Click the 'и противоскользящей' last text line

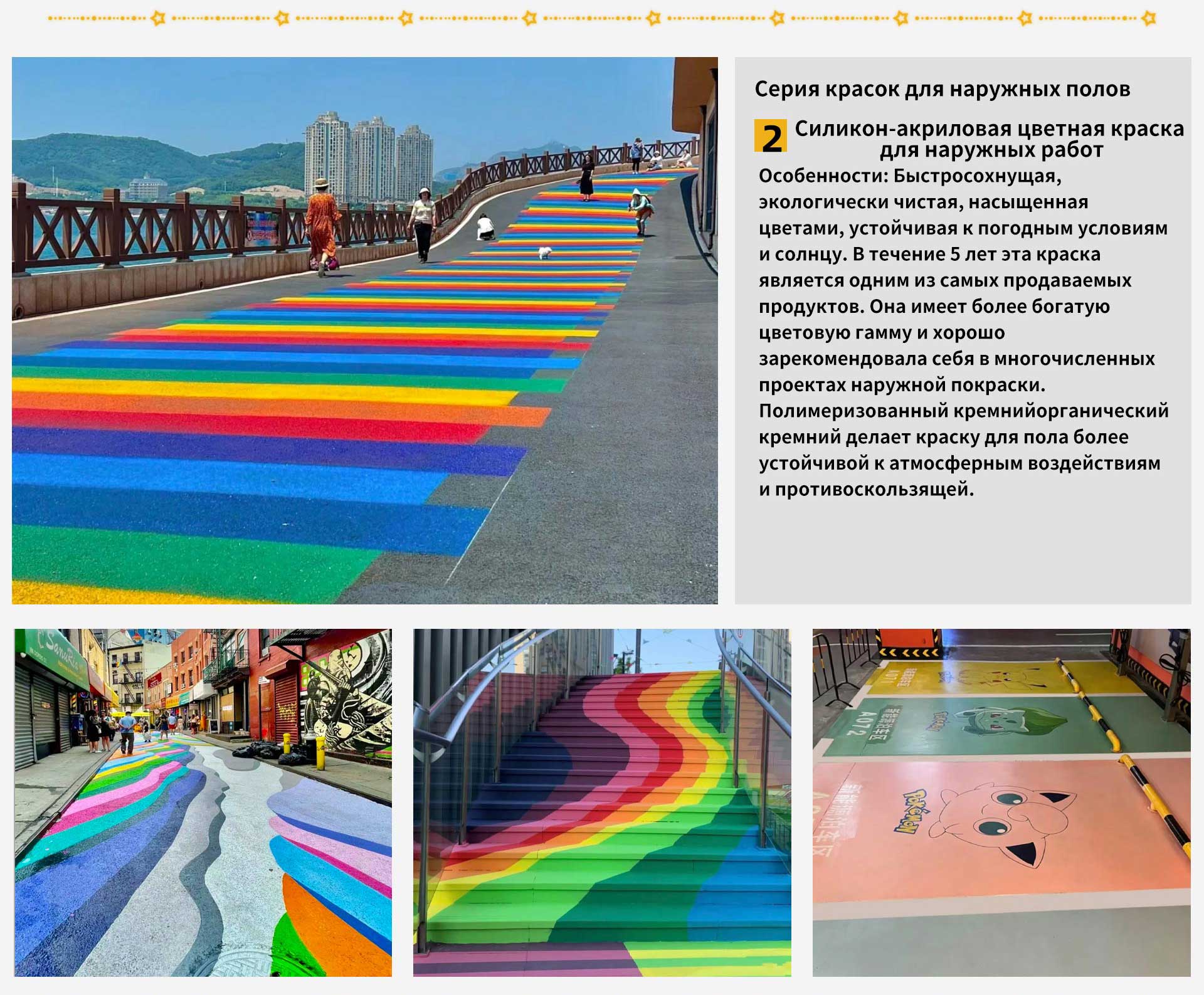click(x=866, y=490)
